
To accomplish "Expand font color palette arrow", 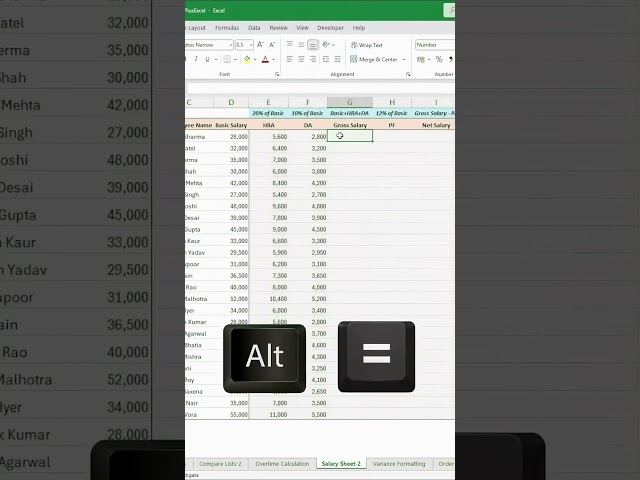I will point(273,60).
